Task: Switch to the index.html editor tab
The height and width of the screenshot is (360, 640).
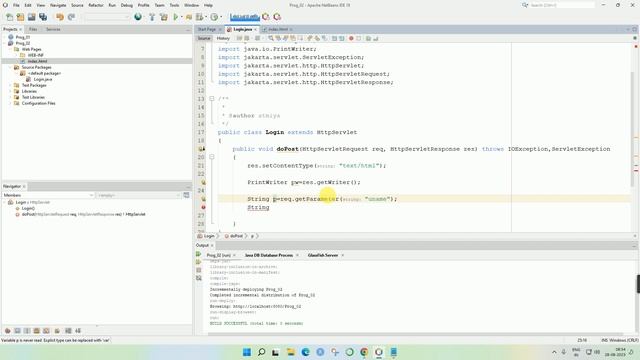Action: 278,29
